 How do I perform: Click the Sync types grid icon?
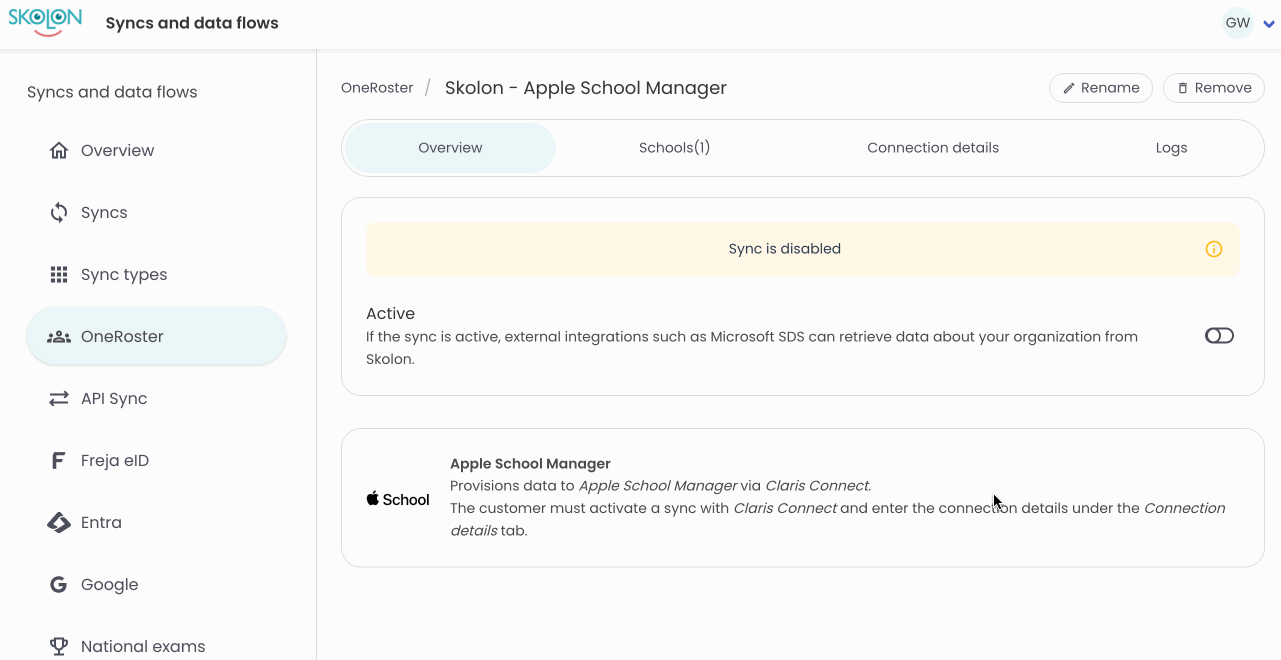pos(59,275)
